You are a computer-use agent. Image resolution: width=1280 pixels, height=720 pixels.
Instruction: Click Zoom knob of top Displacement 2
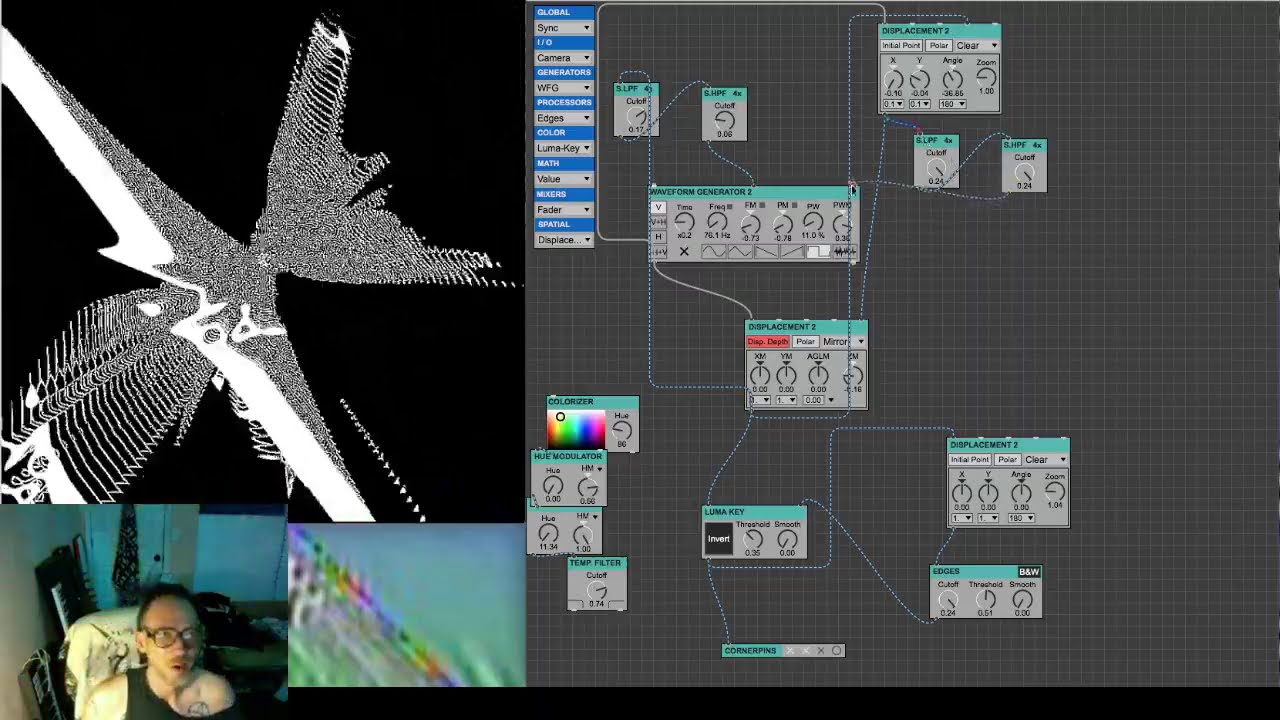pos(986,77)
